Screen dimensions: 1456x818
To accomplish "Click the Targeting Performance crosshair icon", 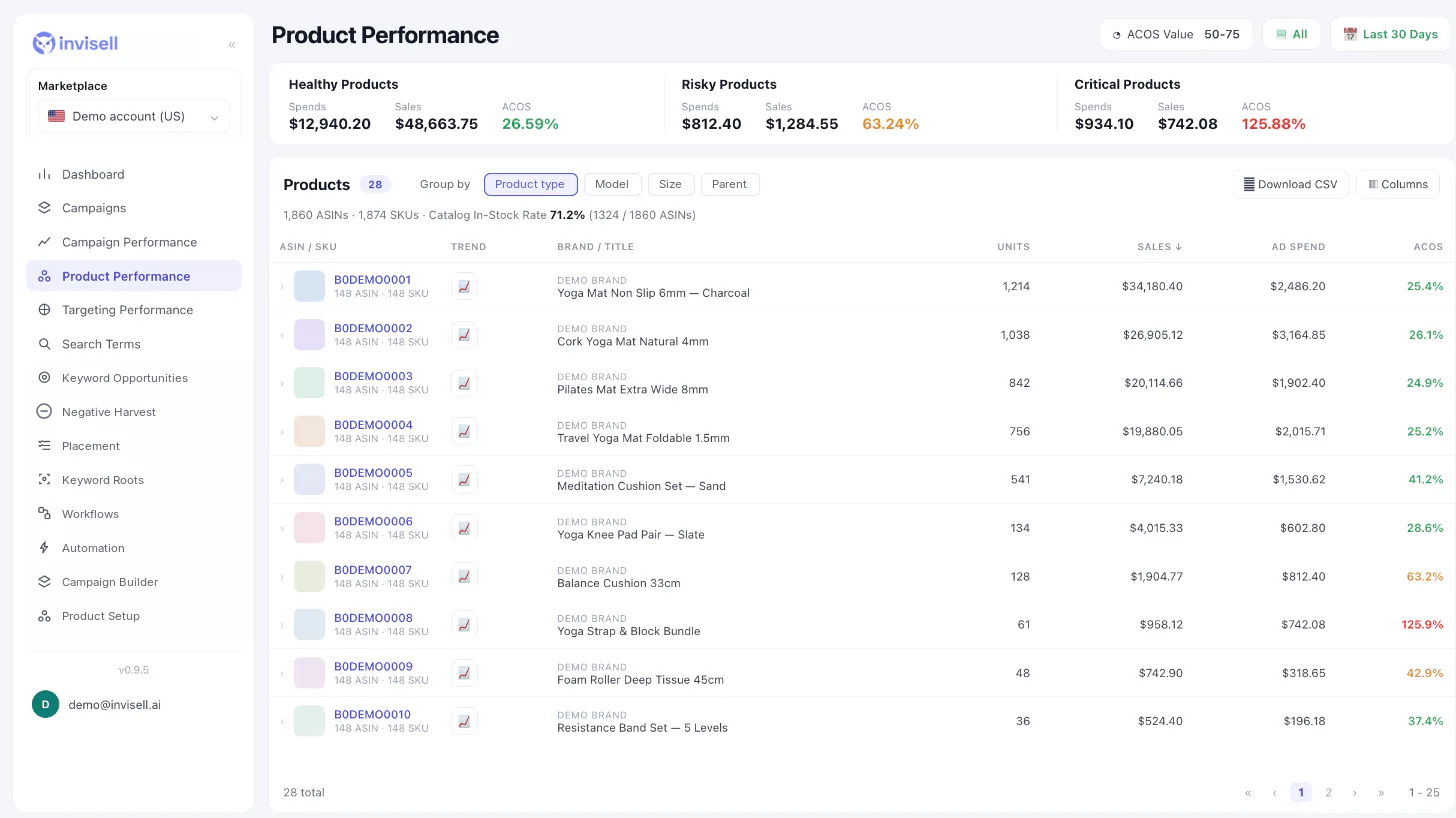I will pyautogui.click(x=44, y=310).
